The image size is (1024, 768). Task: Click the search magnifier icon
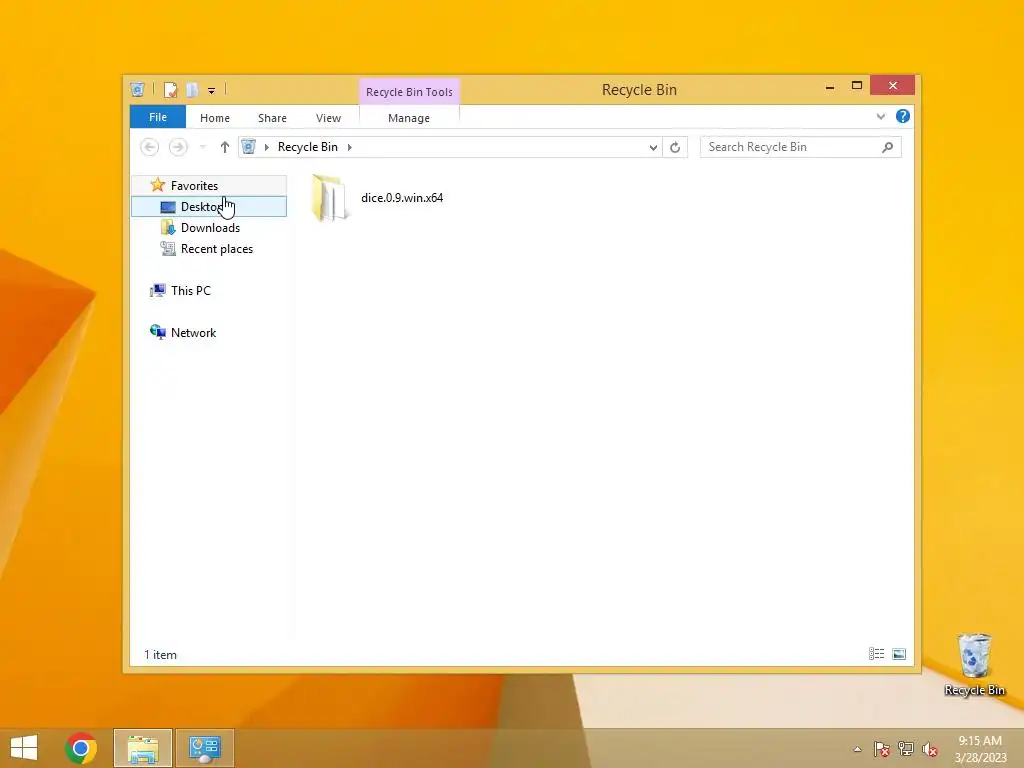pyautogui.click(x=887, y=148)
